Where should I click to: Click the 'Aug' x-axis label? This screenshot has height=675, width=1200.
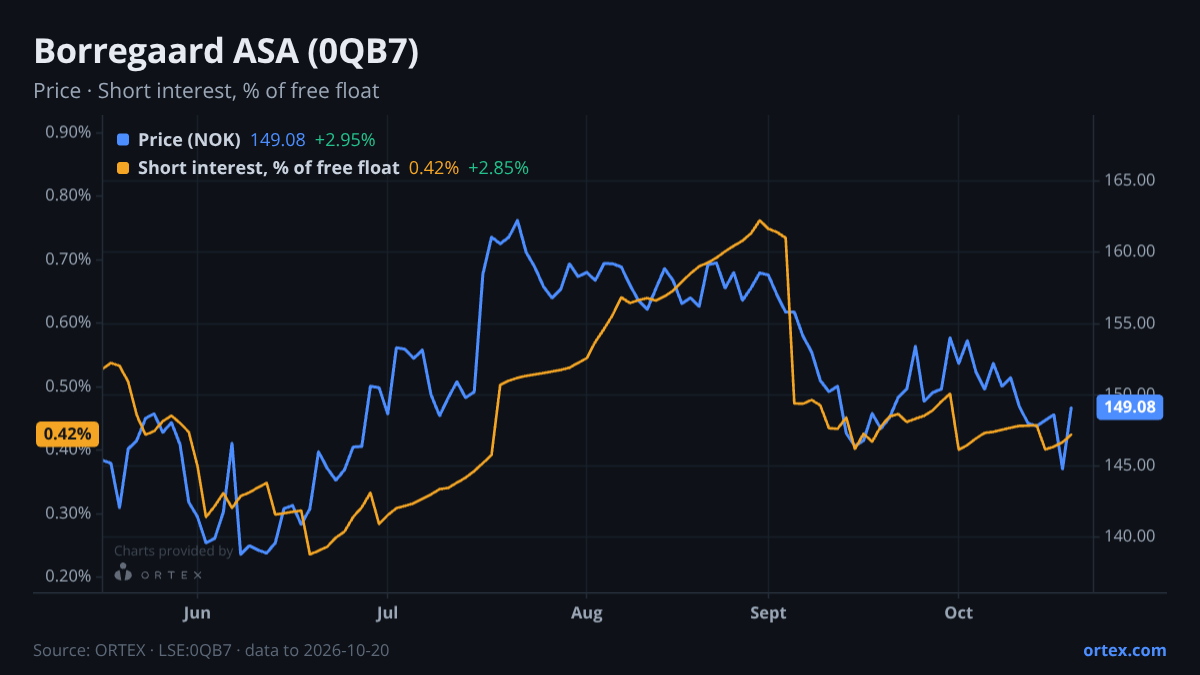[587, 612]
